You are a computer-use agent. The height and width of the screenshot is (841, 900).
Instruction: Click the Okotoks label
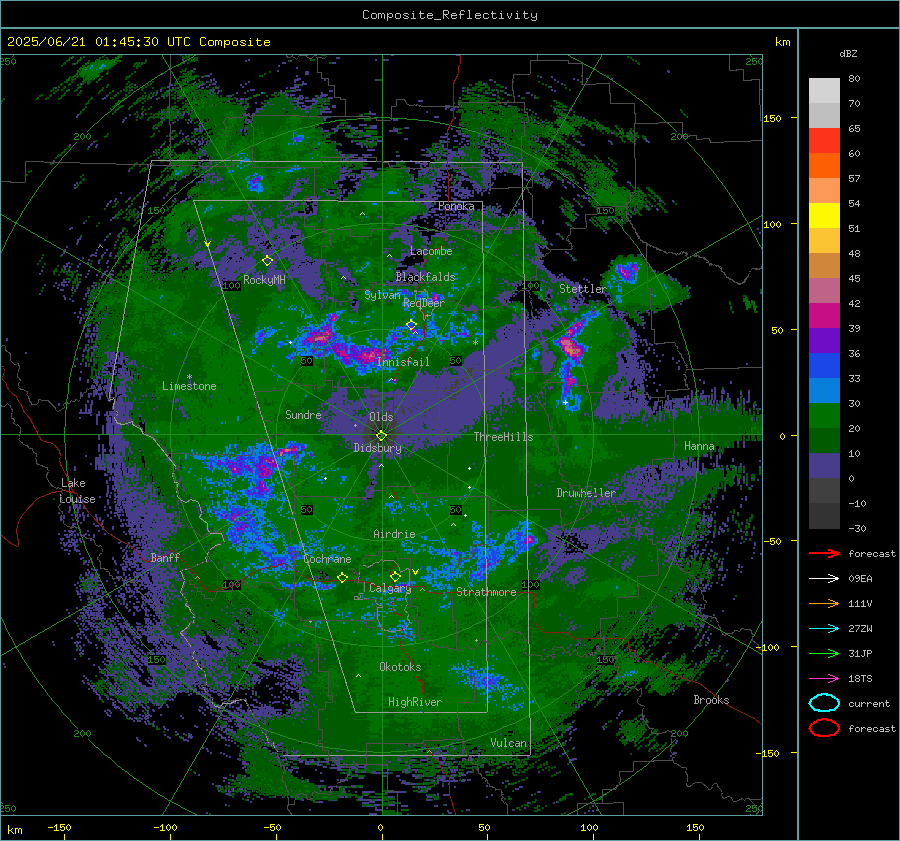[x=400, y=667]
